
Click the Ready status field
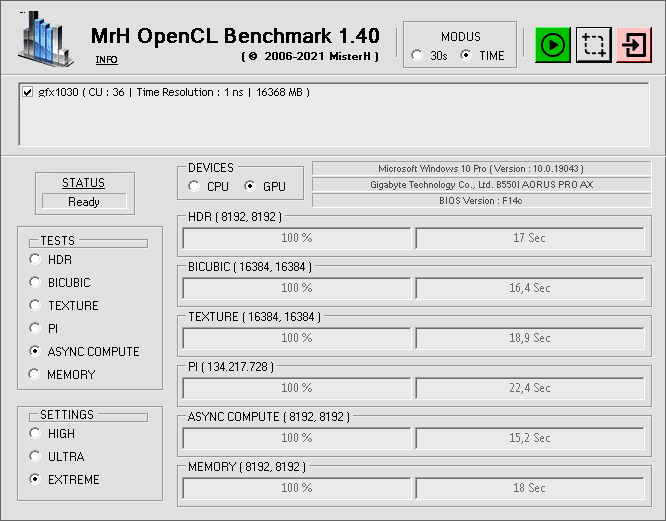tap(84, 201)
